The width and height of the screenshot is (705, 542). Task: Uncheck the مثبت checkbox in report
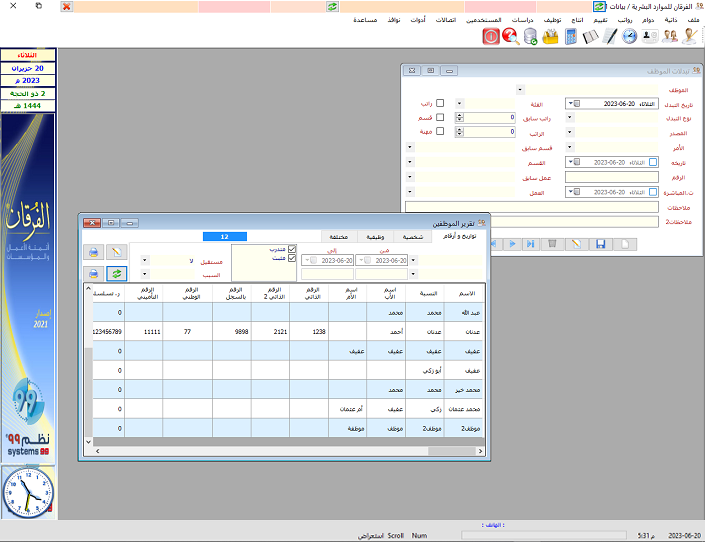pos(292,258)
